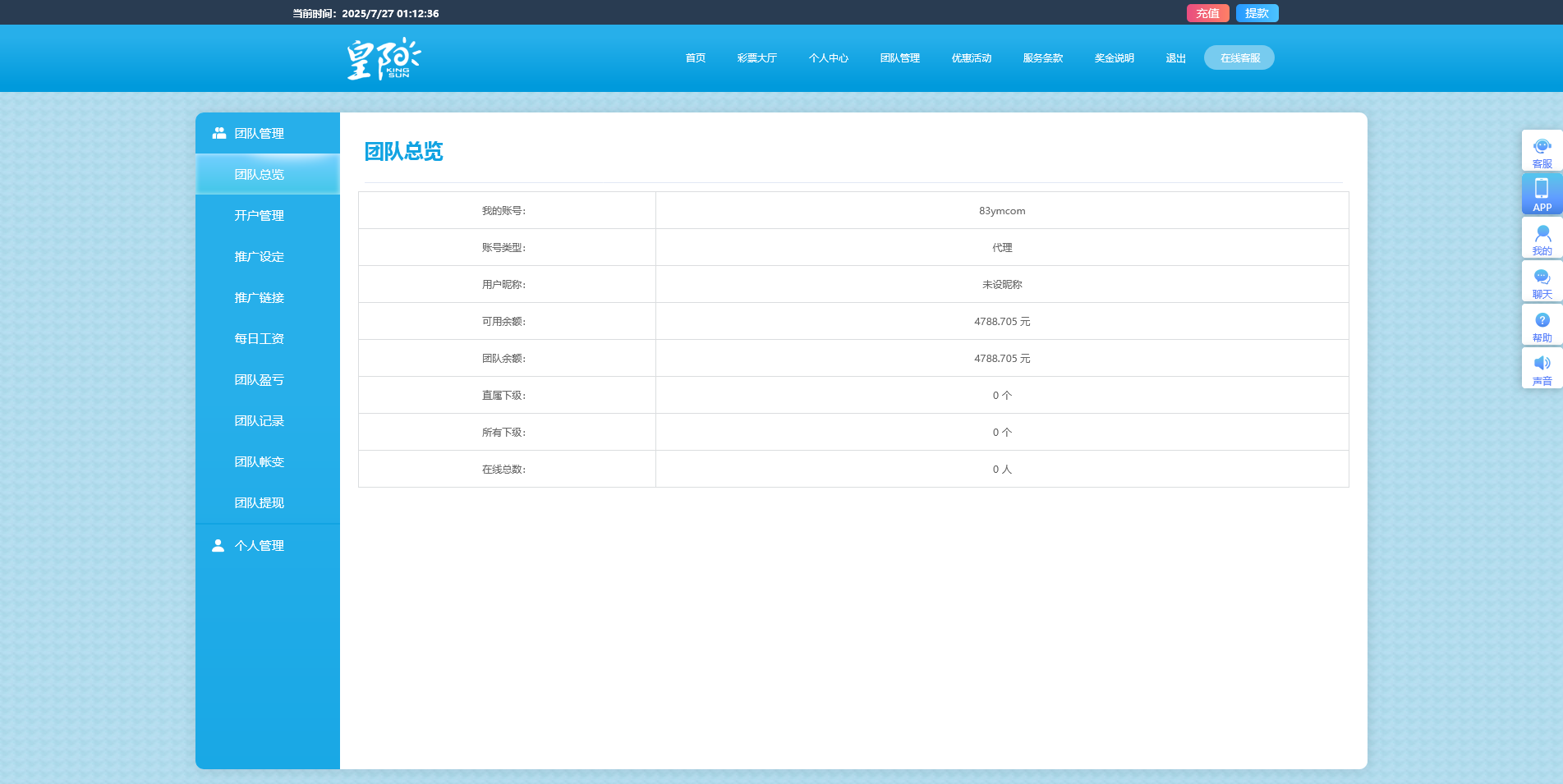Viewport: 1563px width, 784px height.
Task: Click the 所有下级 0 个 value
Action: 1002,433
